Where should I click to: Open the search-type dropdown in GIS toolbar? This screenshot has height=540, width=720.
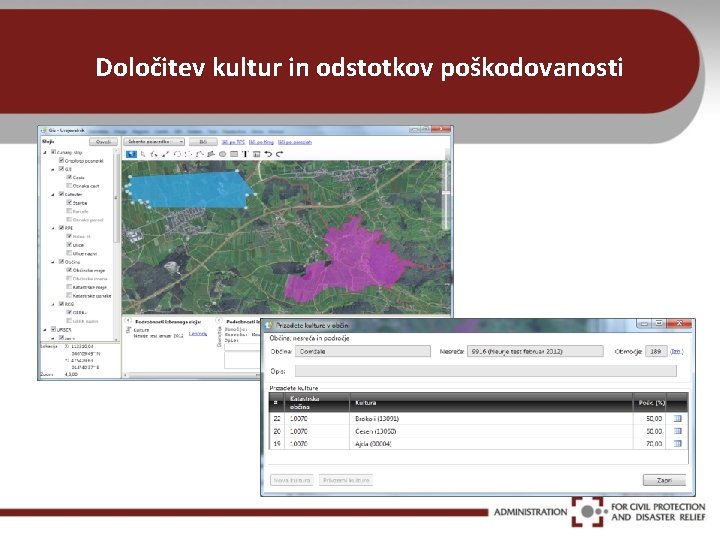(x=154, y=142)
